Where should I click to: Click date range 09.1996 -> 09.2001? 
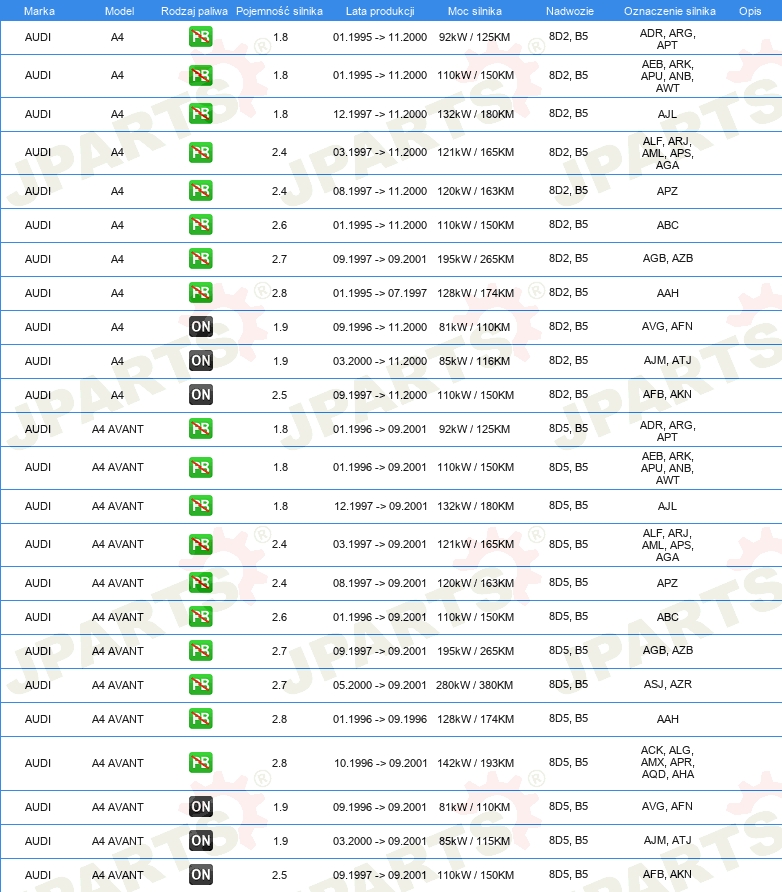coord(380,807)
